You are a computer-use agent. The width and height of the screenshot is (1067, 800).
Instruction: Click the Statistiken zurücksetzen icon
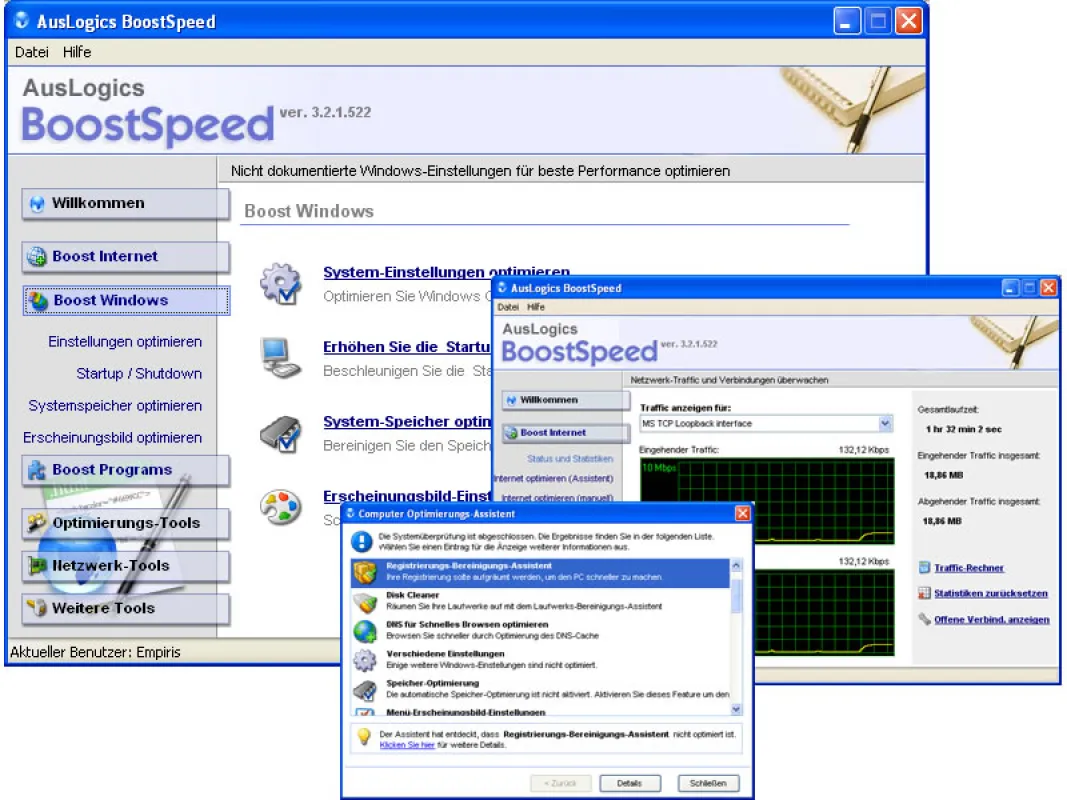924,593
